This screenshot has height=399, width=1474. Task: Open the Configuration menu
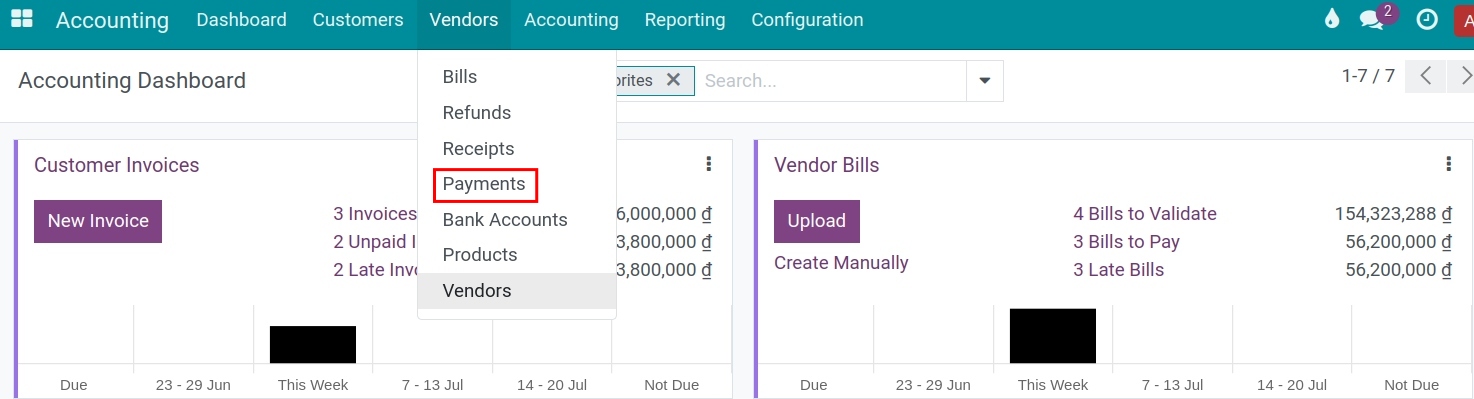coord(807,20)
